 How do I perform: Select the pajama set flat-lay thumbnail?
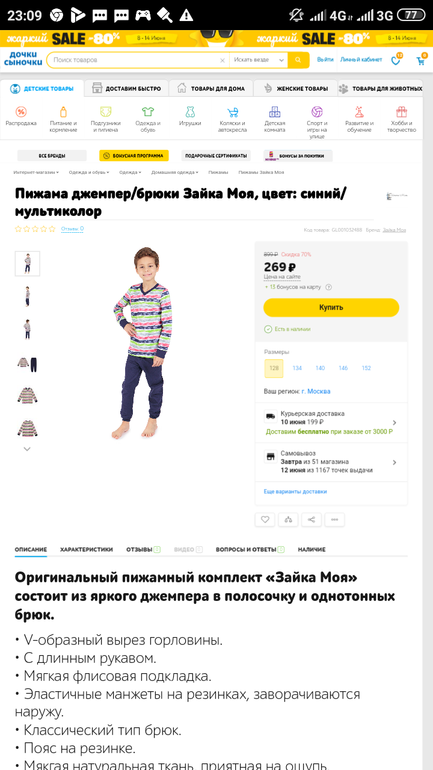coord(27,364)
